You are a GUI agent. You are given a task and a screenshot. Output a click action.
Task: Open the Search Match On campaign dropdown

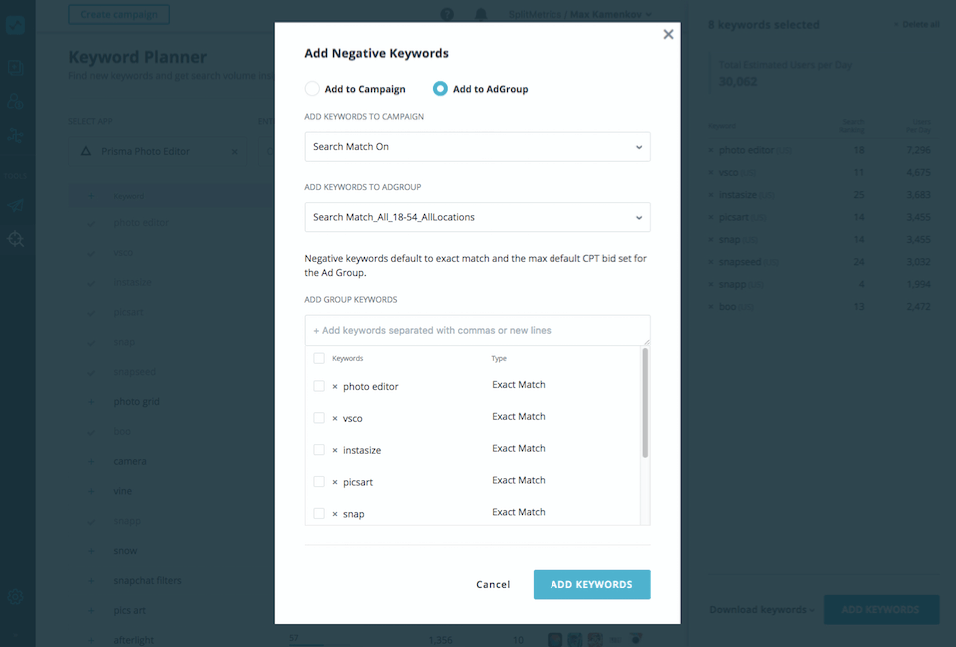(477, 146)
